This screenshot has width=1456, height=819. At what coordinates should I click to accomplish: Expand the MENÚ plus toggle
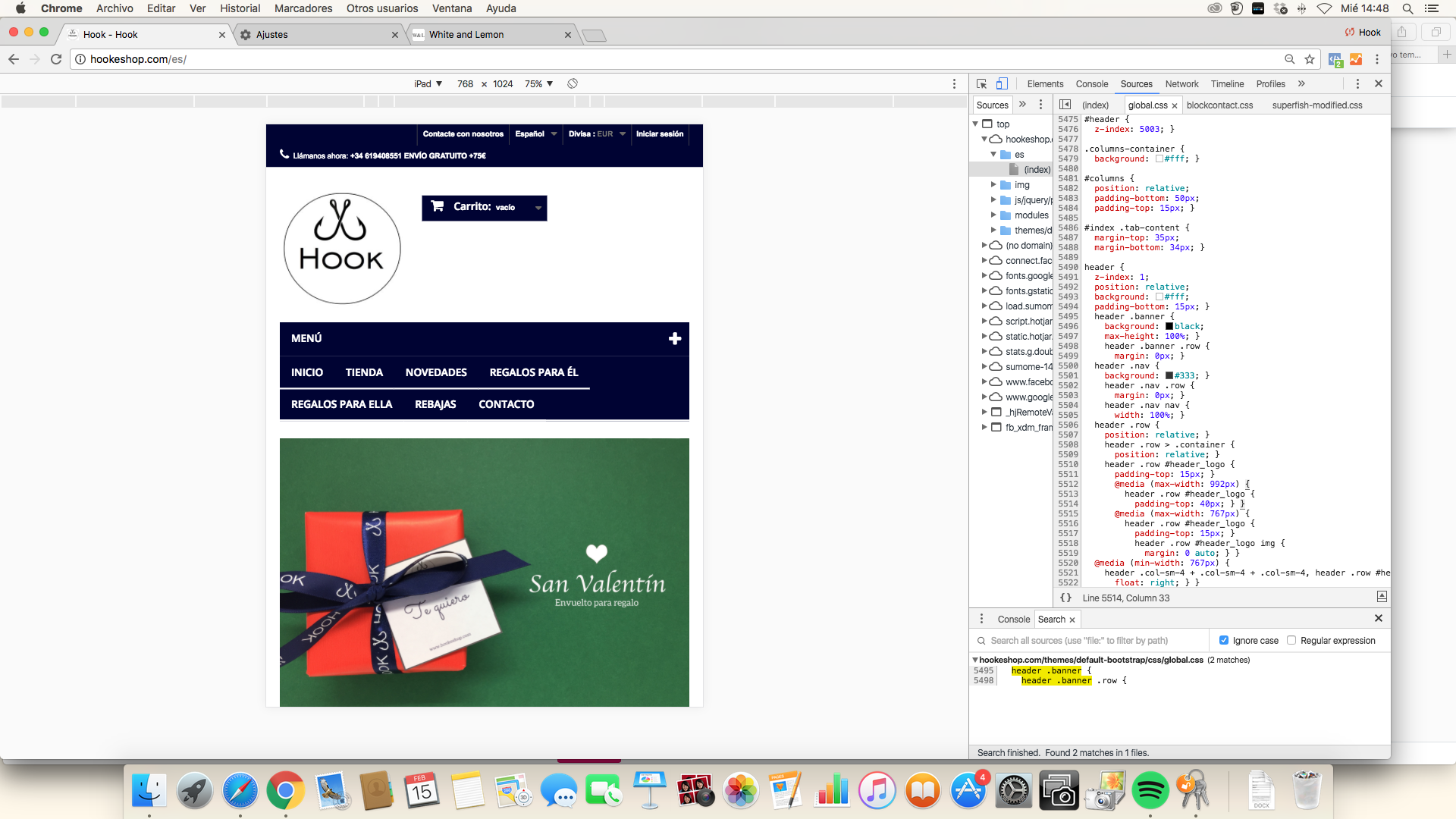[x=674, y=338]
